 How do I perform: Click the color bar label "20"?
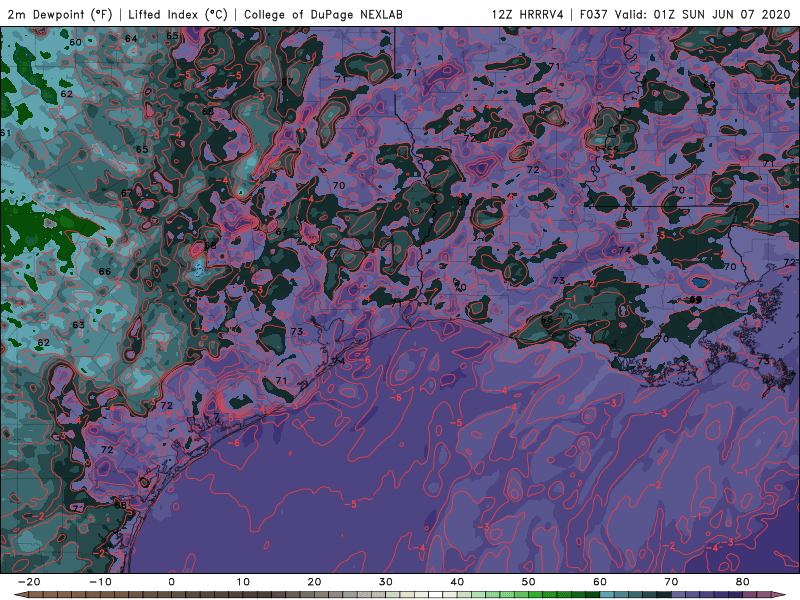[x=314, y=582]
